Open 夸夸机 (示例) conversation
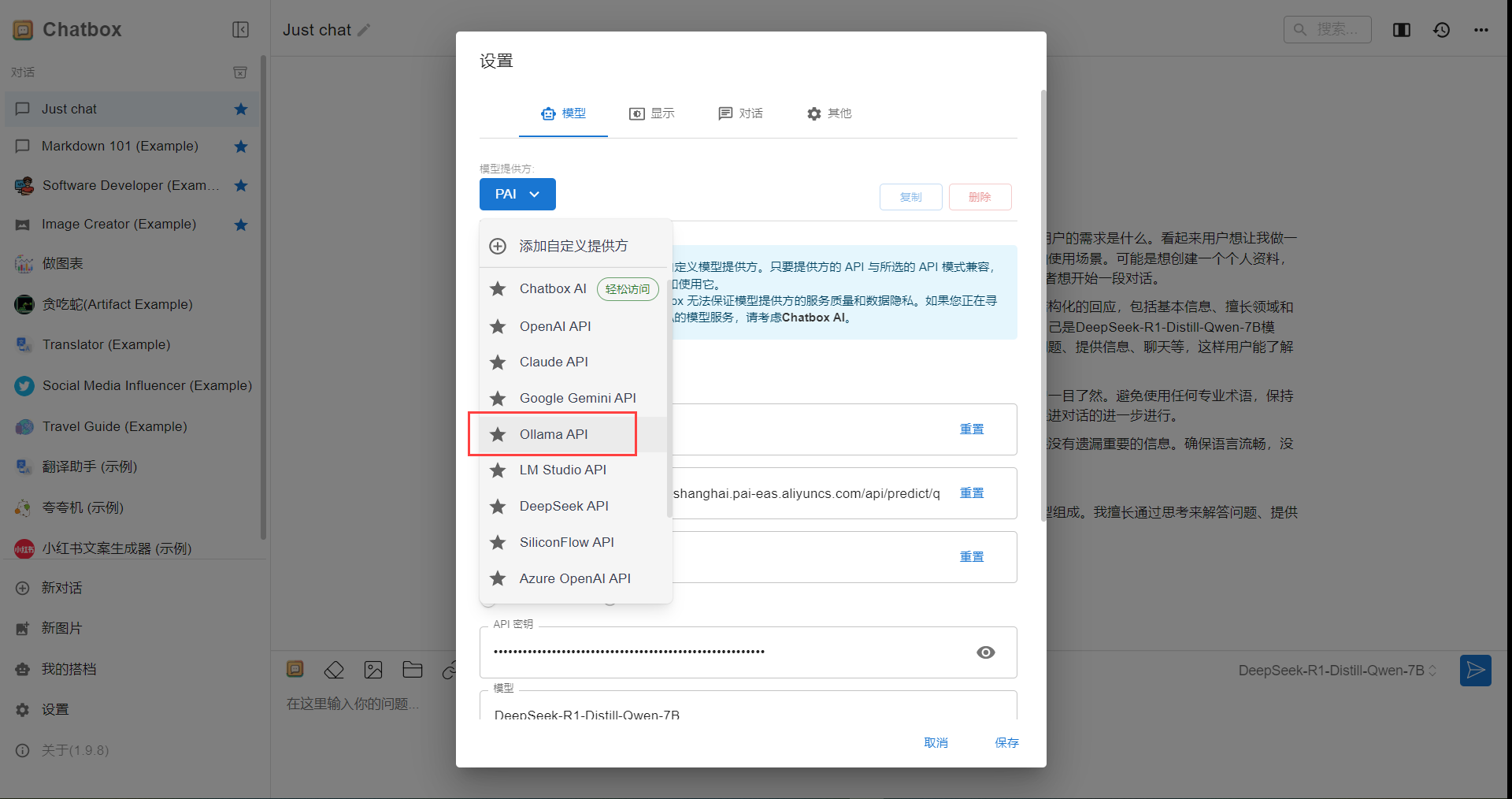1512x799 pixels. pyautogui.click(x=131, y=507)
